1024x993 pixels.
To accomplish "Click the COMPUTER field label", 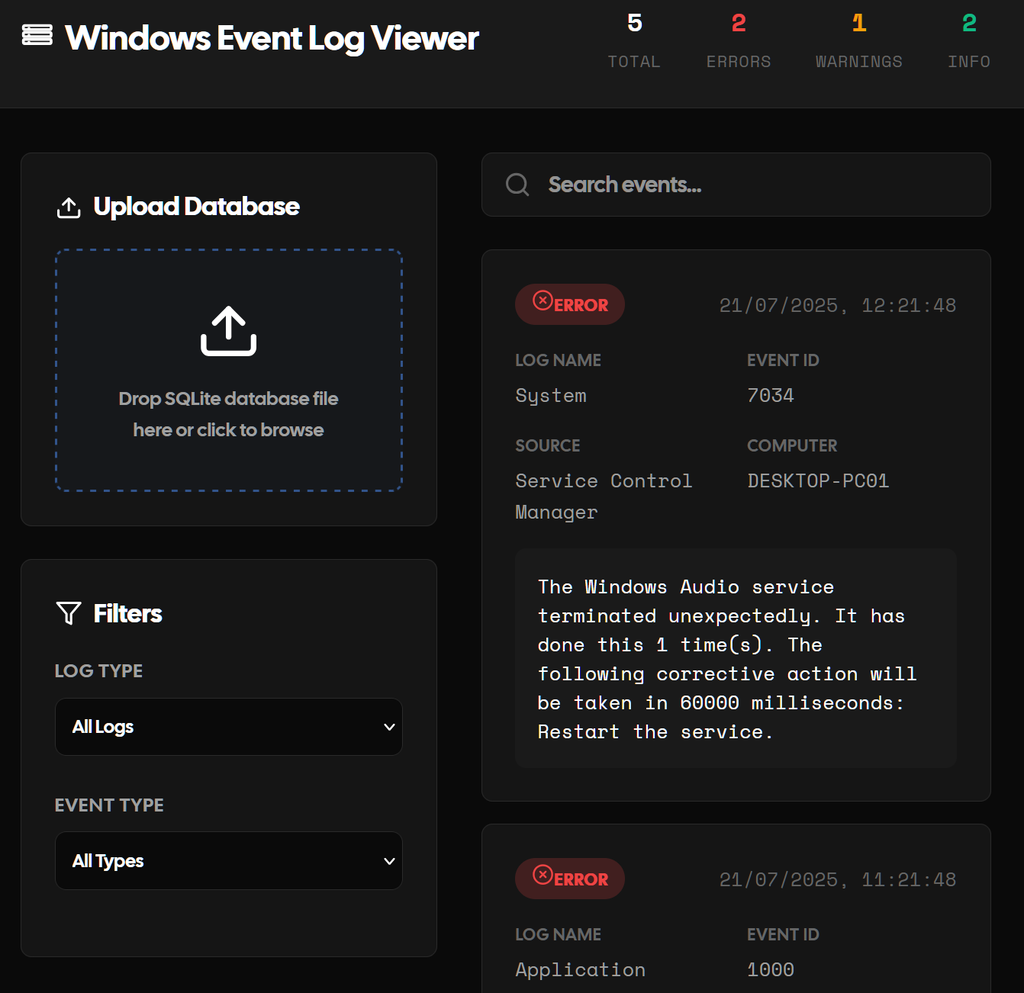I will point(792,446).
